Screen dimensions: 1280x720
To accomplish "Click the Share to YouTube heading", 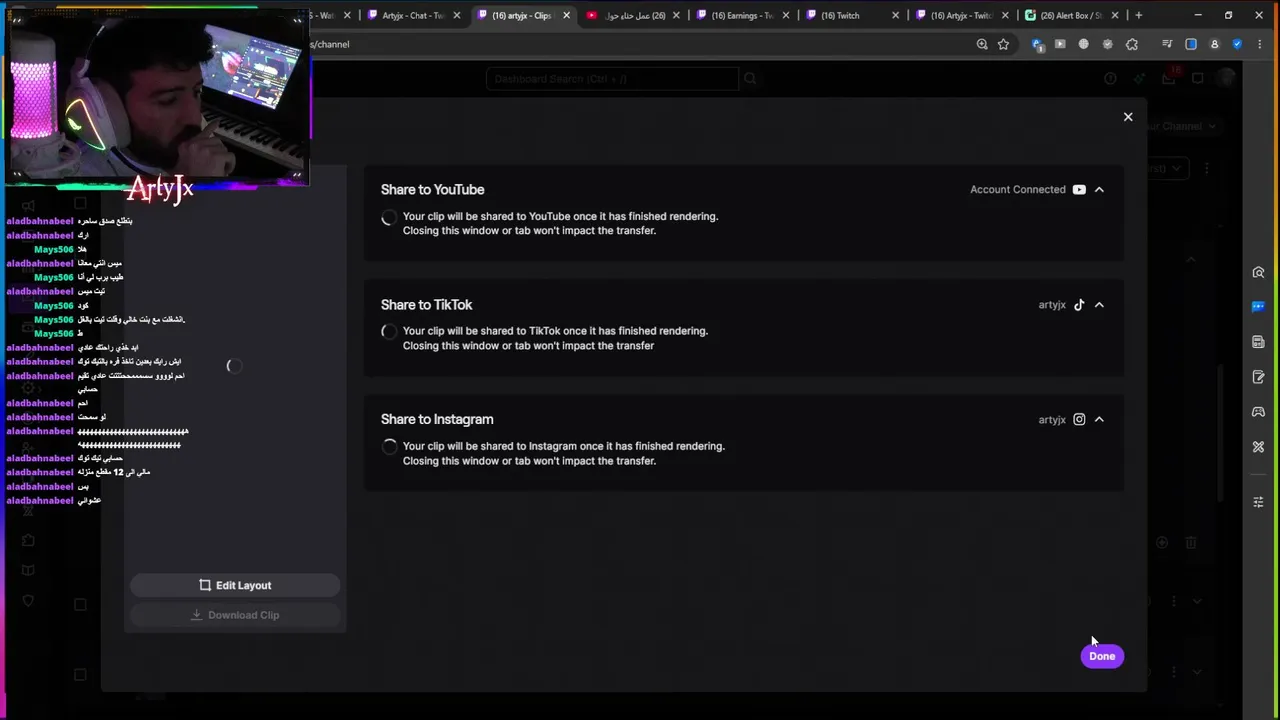I will (x=432, y=189).
